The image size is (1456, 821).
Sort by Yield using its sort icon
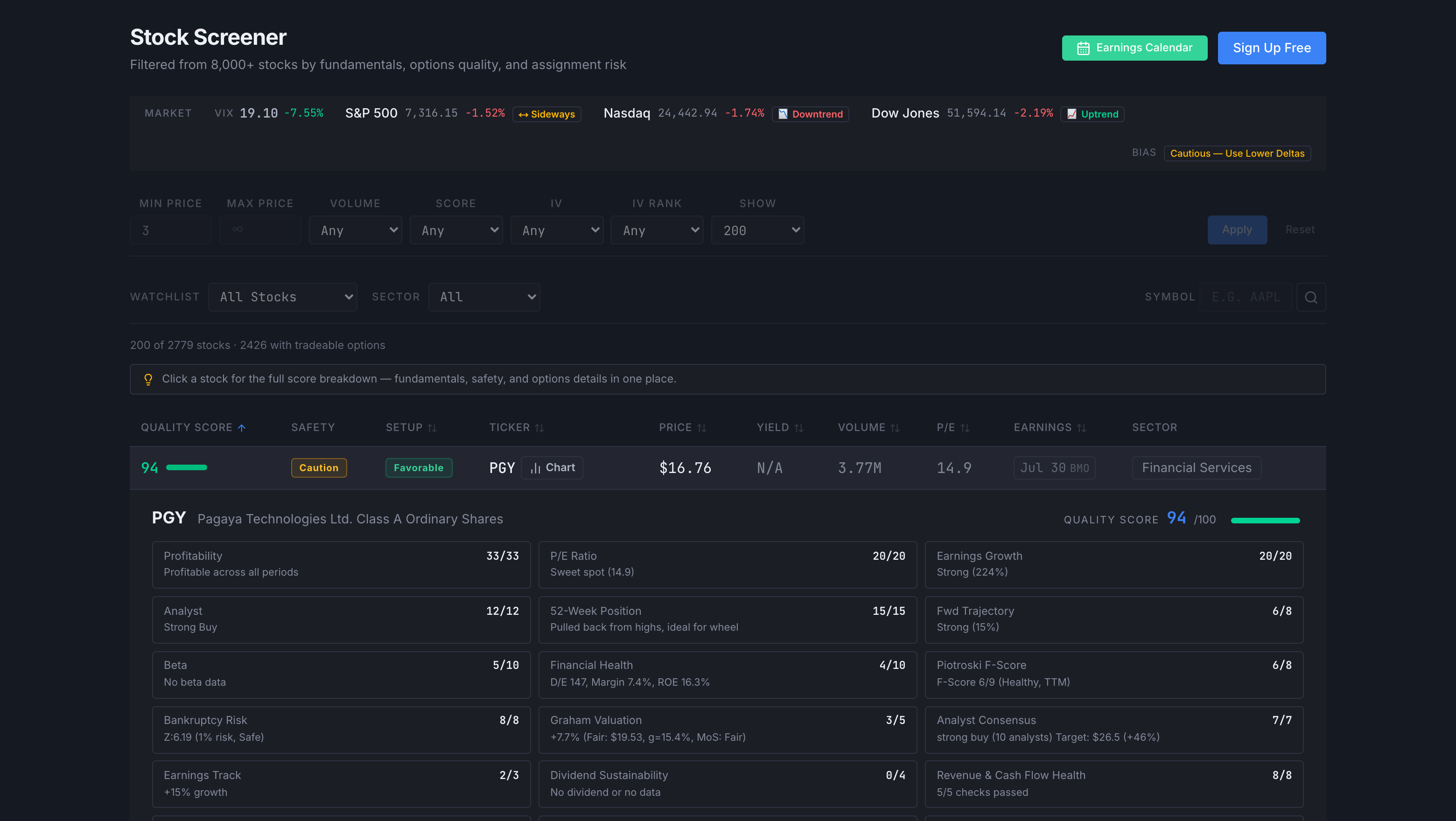798,428
